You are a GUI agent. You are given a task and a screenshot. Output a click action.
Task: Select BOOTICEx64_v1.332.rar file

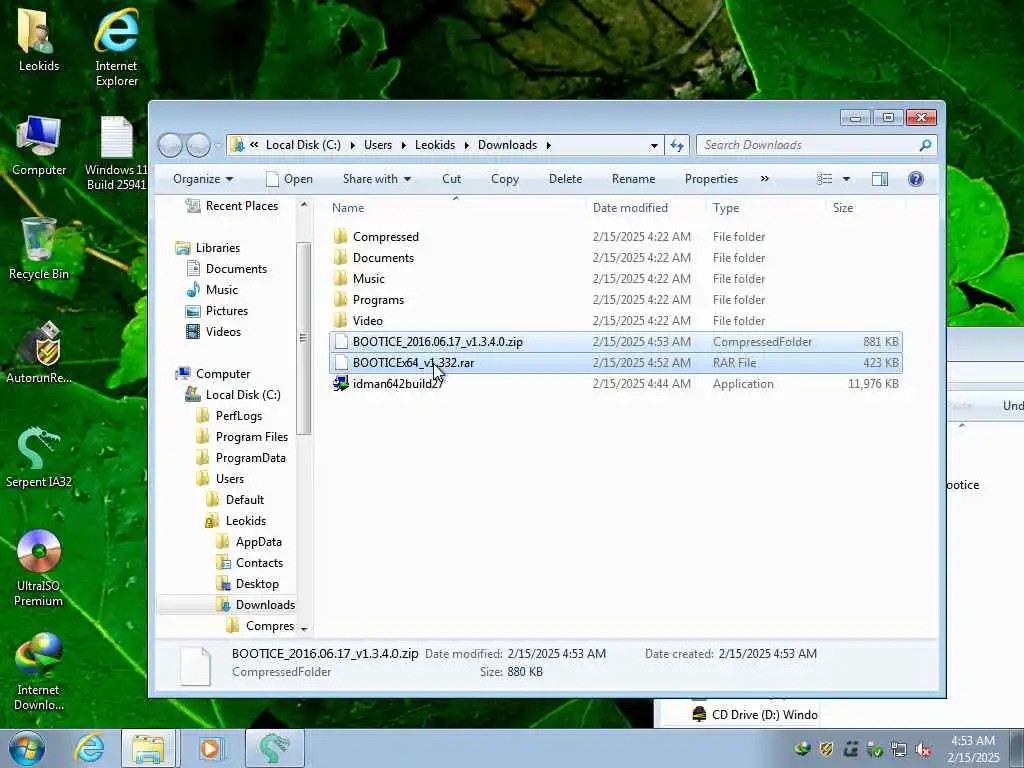pyautogui.click(x=616, y=362)
